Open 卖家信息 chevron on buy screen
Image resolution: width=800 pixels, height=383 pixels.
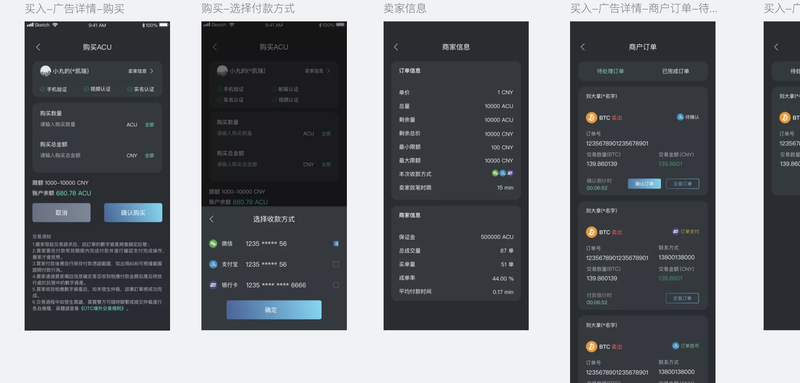pyautogui.click(x=152, y=71)
